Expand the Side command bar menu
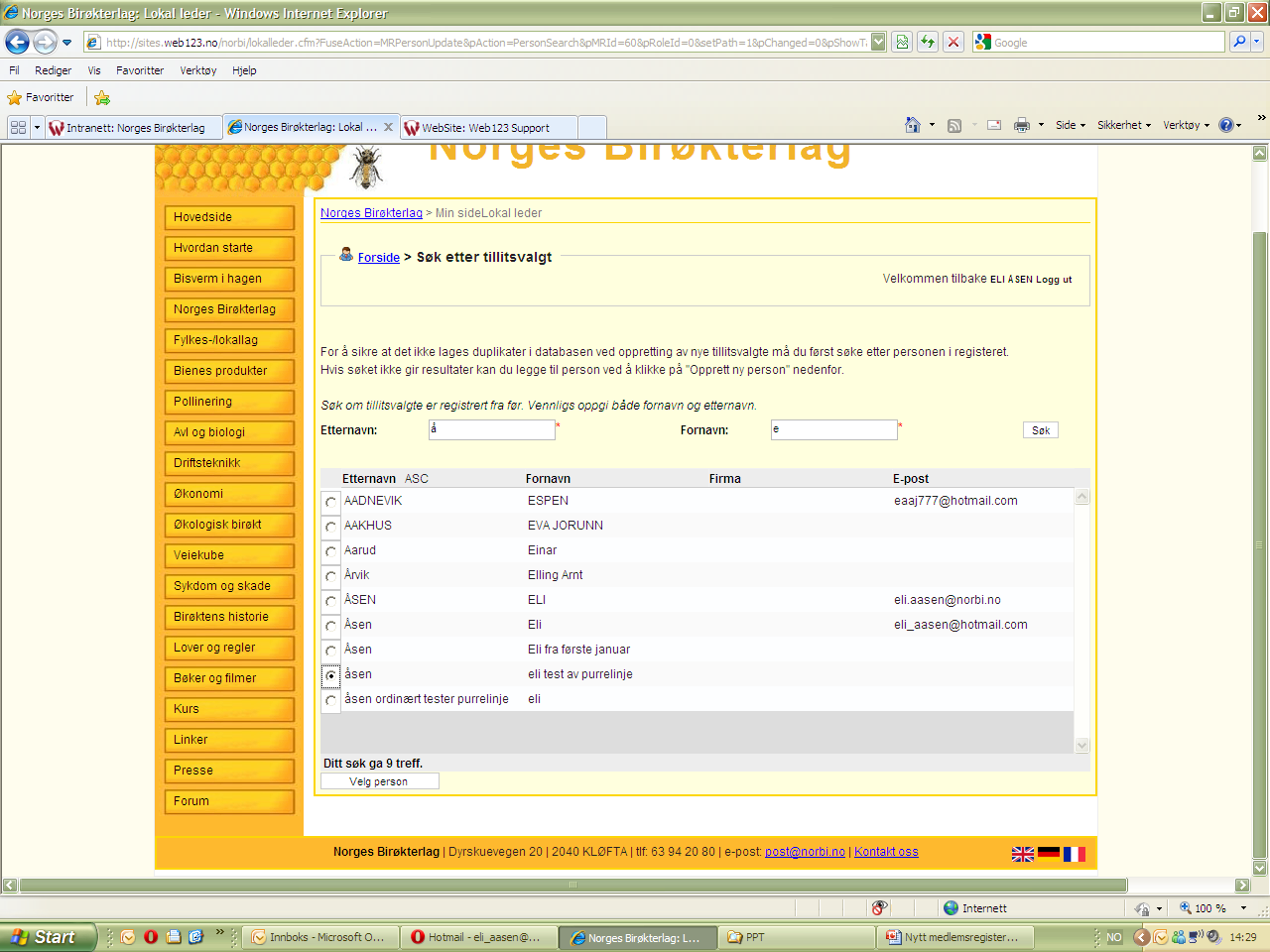Image resolution: width=1270 pixels, height=952 pixels. click(x=1071, y=125)
